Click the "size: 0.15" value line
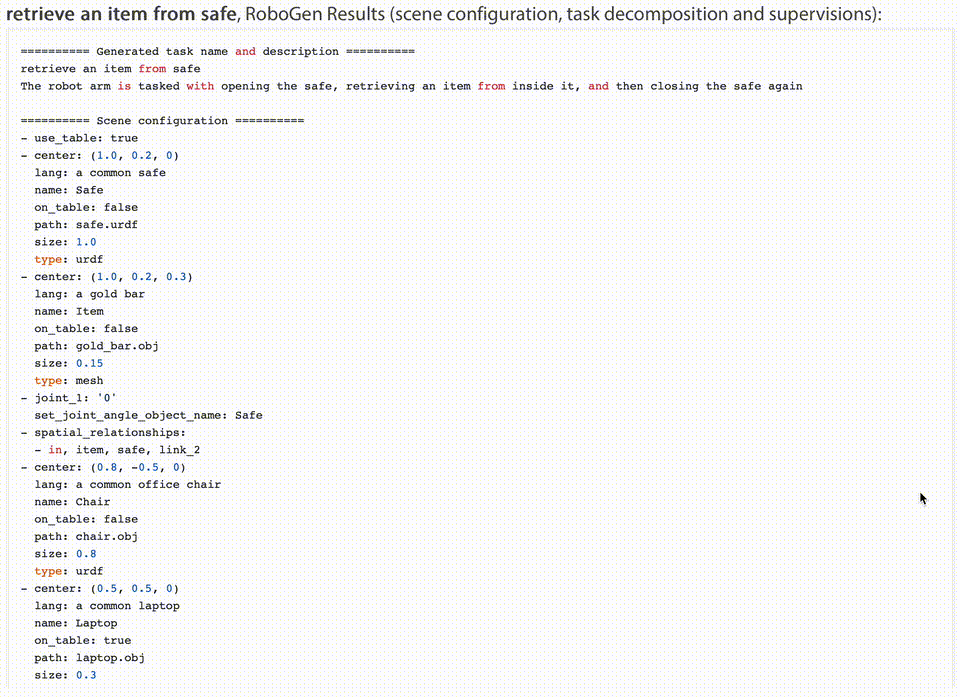This screenshot has height=697, width=960. coord(69,363)
